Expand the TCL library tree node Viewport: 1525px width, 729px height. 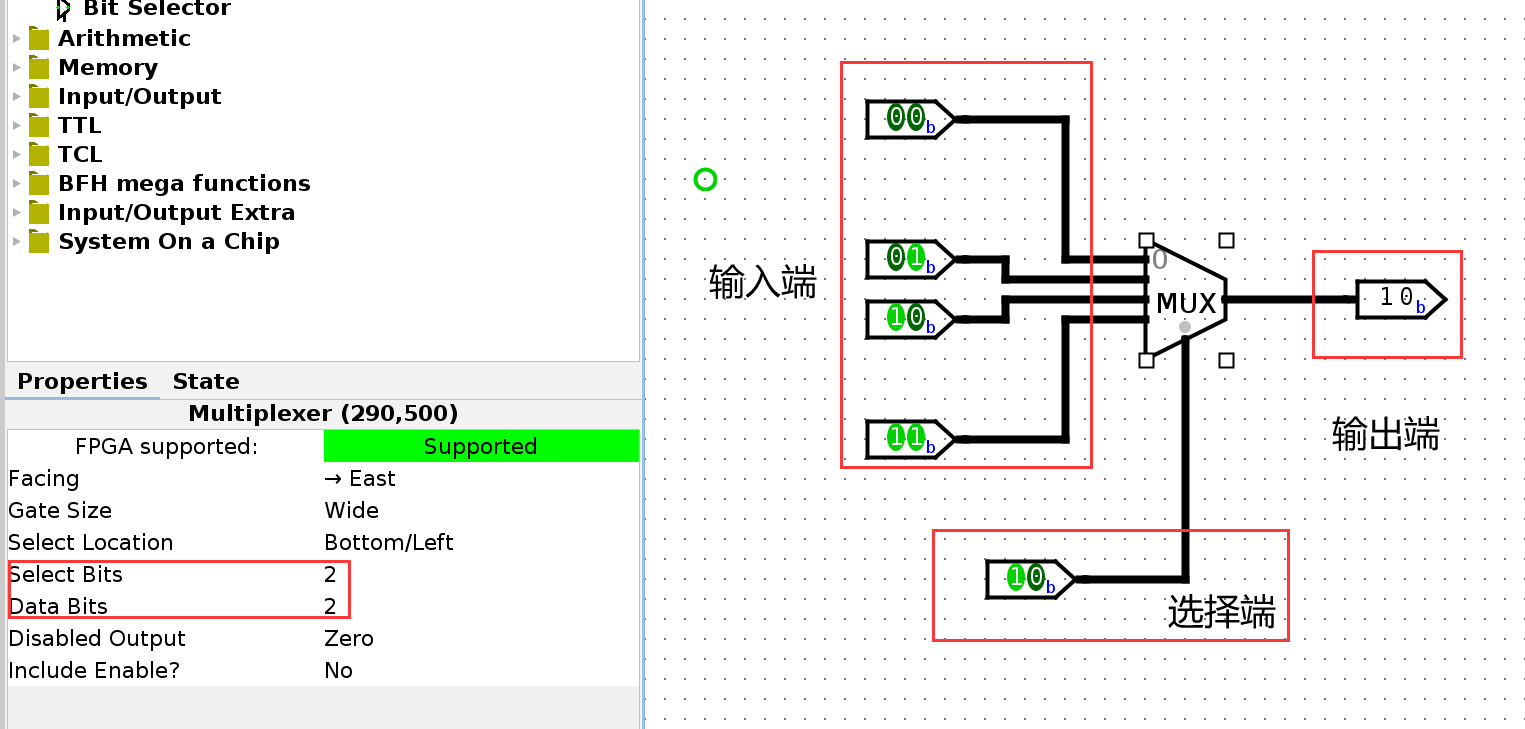pos(16,155)
